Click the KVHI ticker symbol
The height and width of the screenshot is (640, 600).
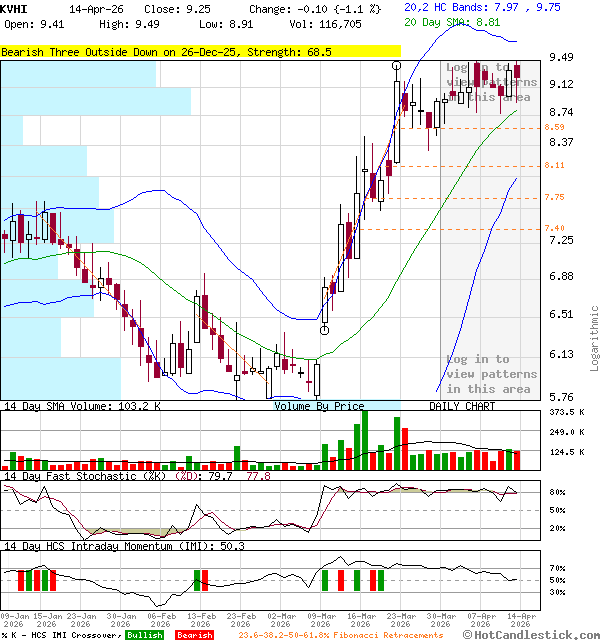[x=15, y=8]
